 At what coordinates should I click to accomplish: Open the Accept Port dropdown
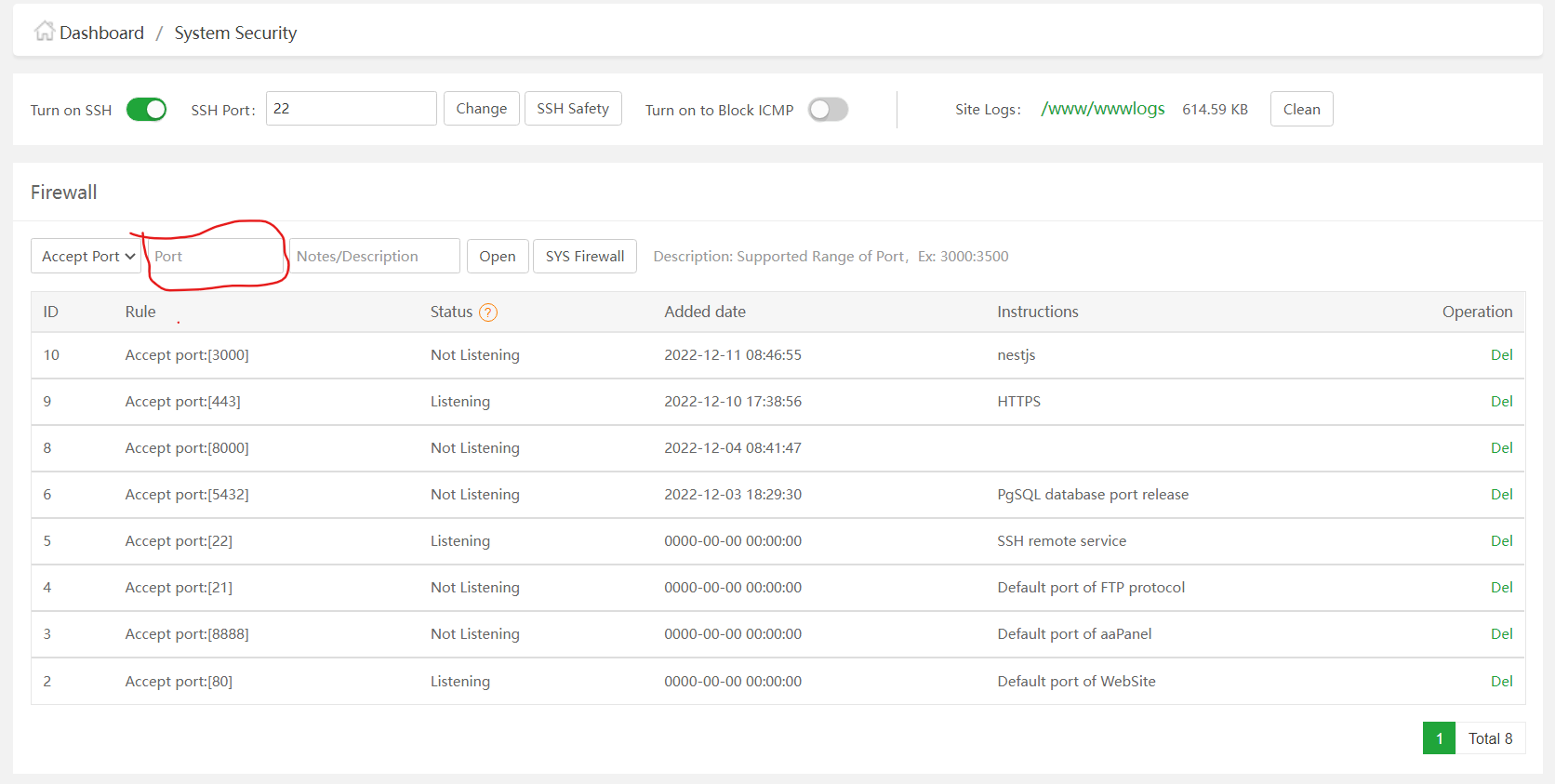click(x=86, y=257)
